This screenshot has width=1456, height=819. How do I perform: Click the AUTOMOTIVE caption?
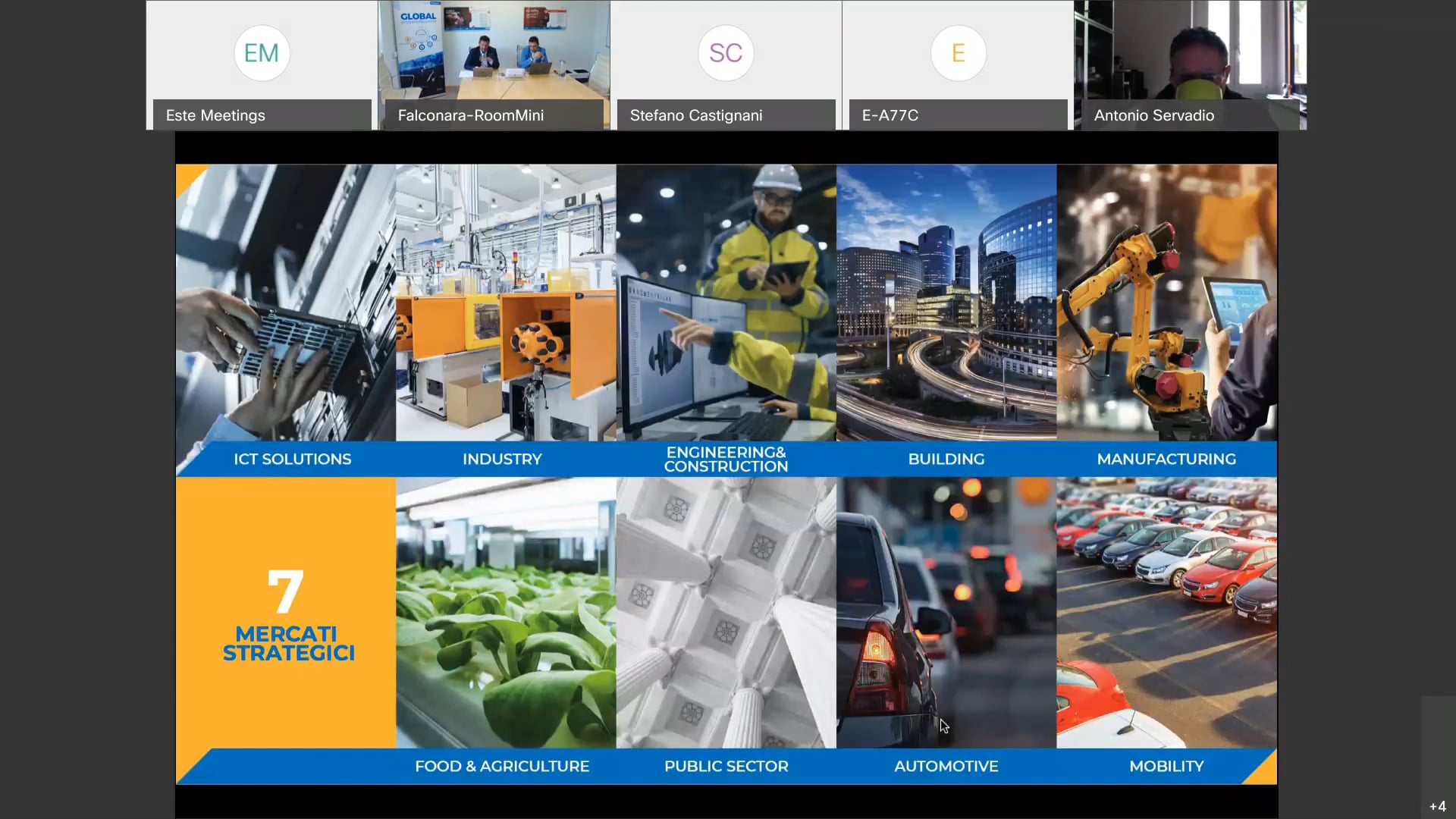coord(946,766)
